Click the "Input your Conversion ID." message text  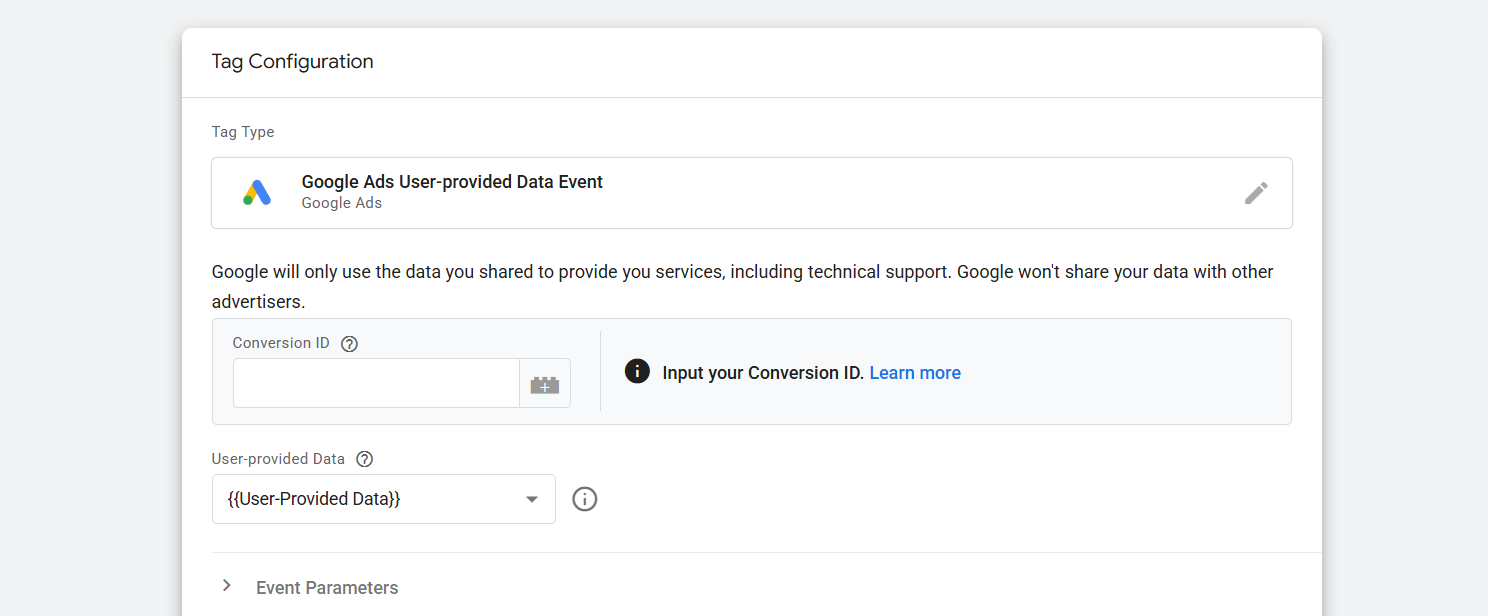763,373
